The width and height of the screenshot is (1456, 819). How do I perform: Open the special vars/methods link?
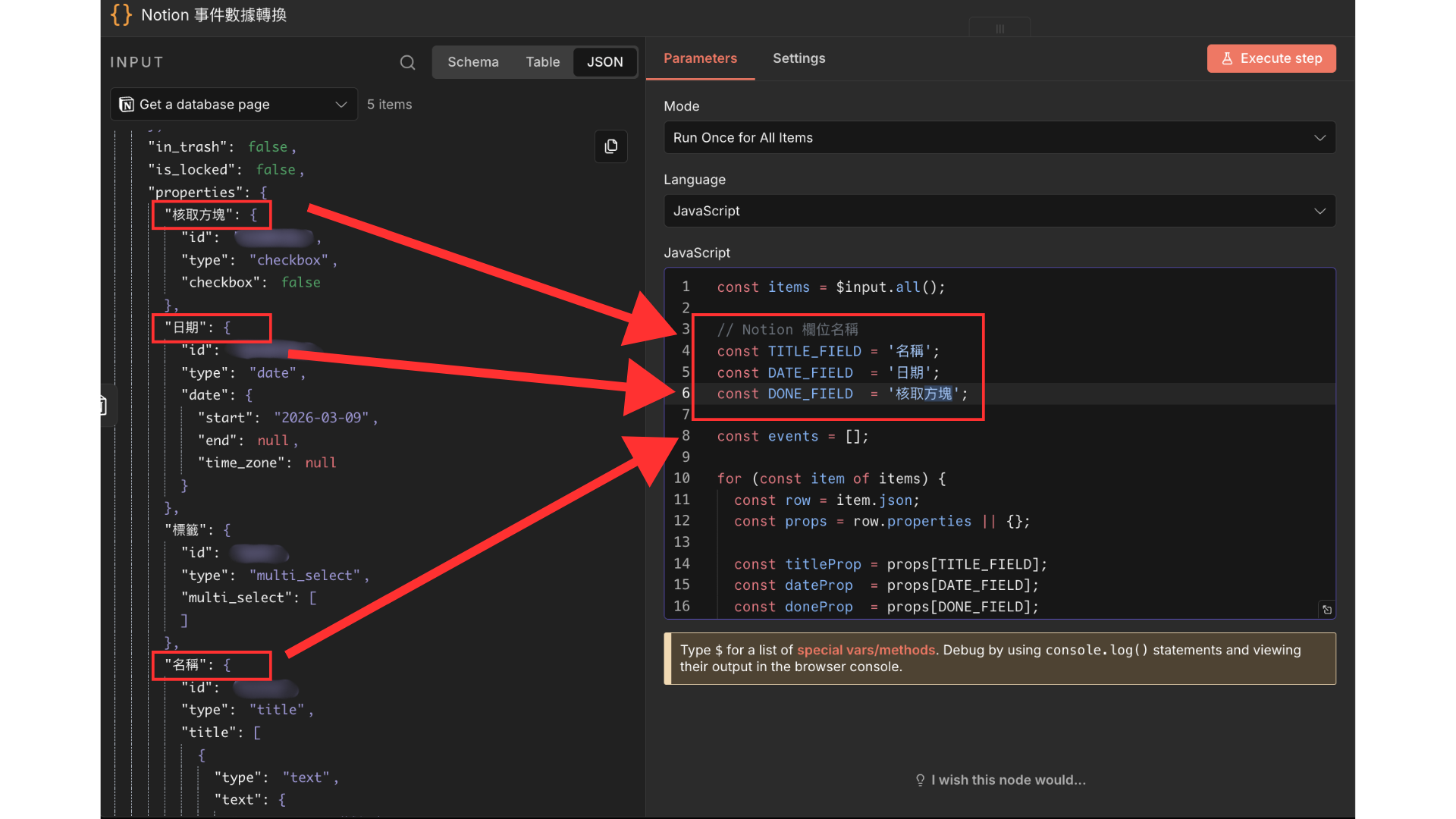pos(865,650)
